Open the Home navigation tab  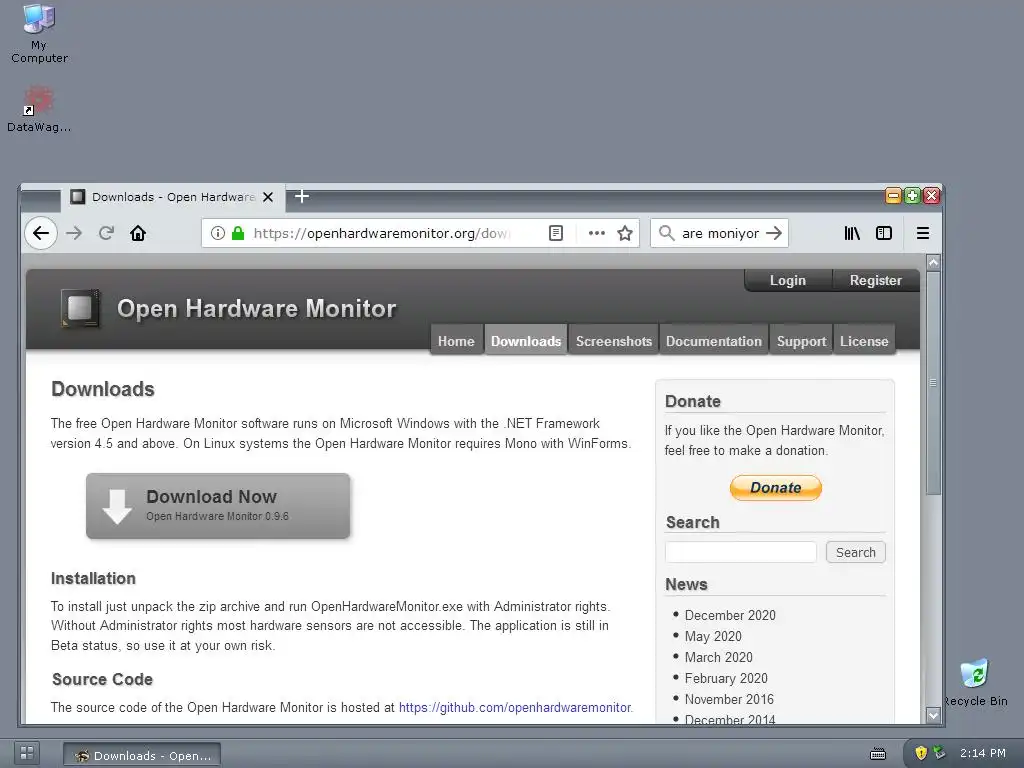click(x=456, y=341)
